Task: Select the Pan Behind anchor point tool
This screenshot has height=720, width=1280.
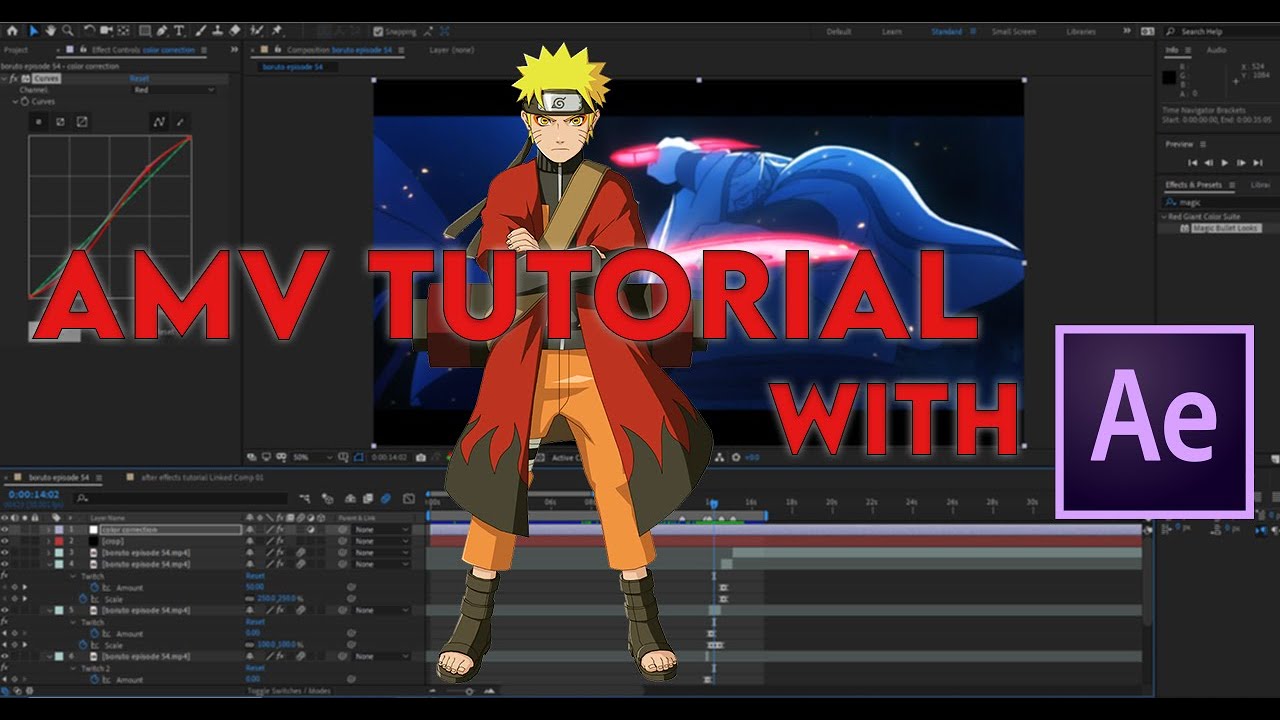Action: [x=124, y=31]
